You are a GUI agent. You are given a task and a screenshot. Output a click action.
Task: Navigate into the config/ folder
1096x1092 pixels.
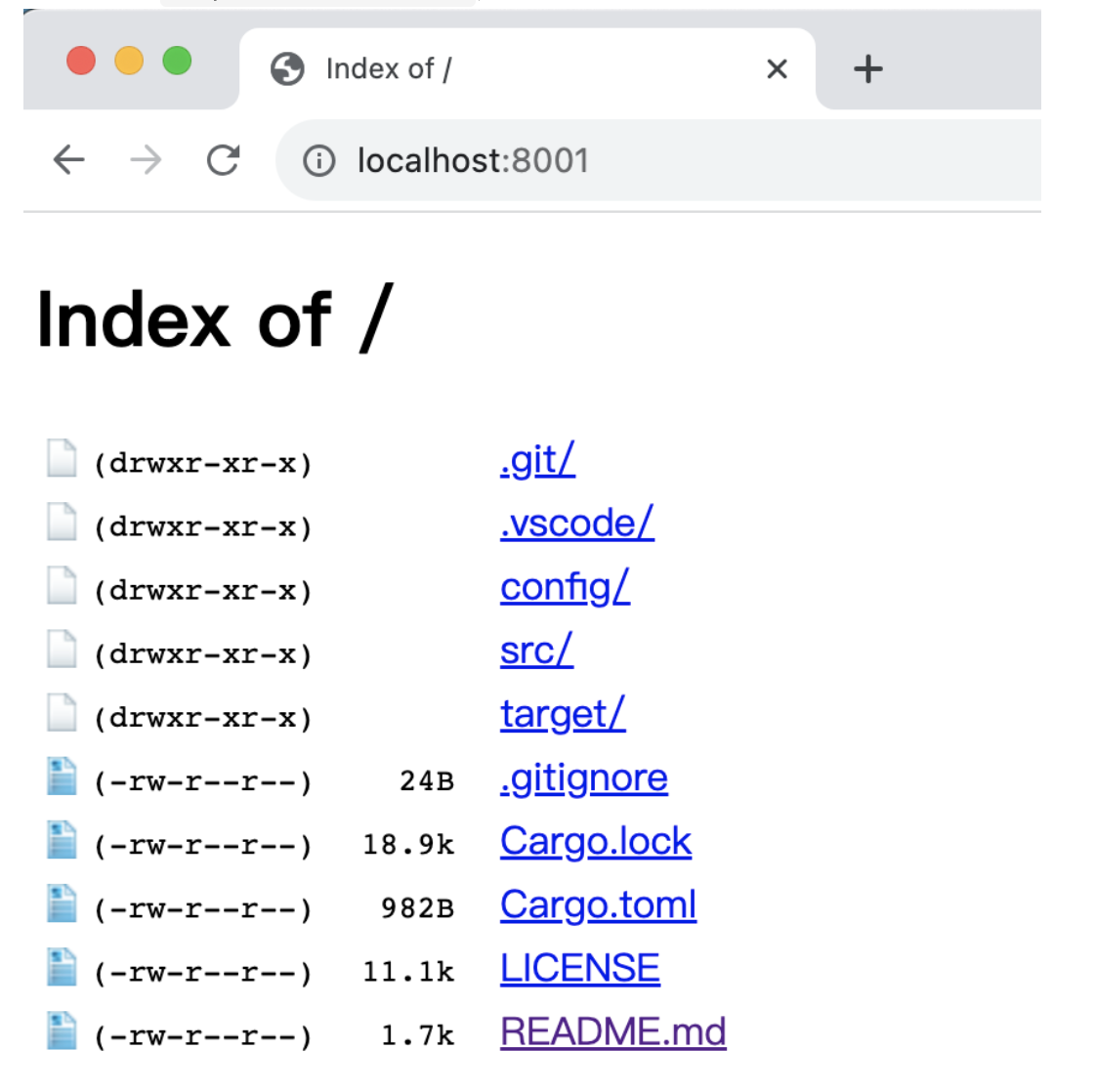(565, 587)
